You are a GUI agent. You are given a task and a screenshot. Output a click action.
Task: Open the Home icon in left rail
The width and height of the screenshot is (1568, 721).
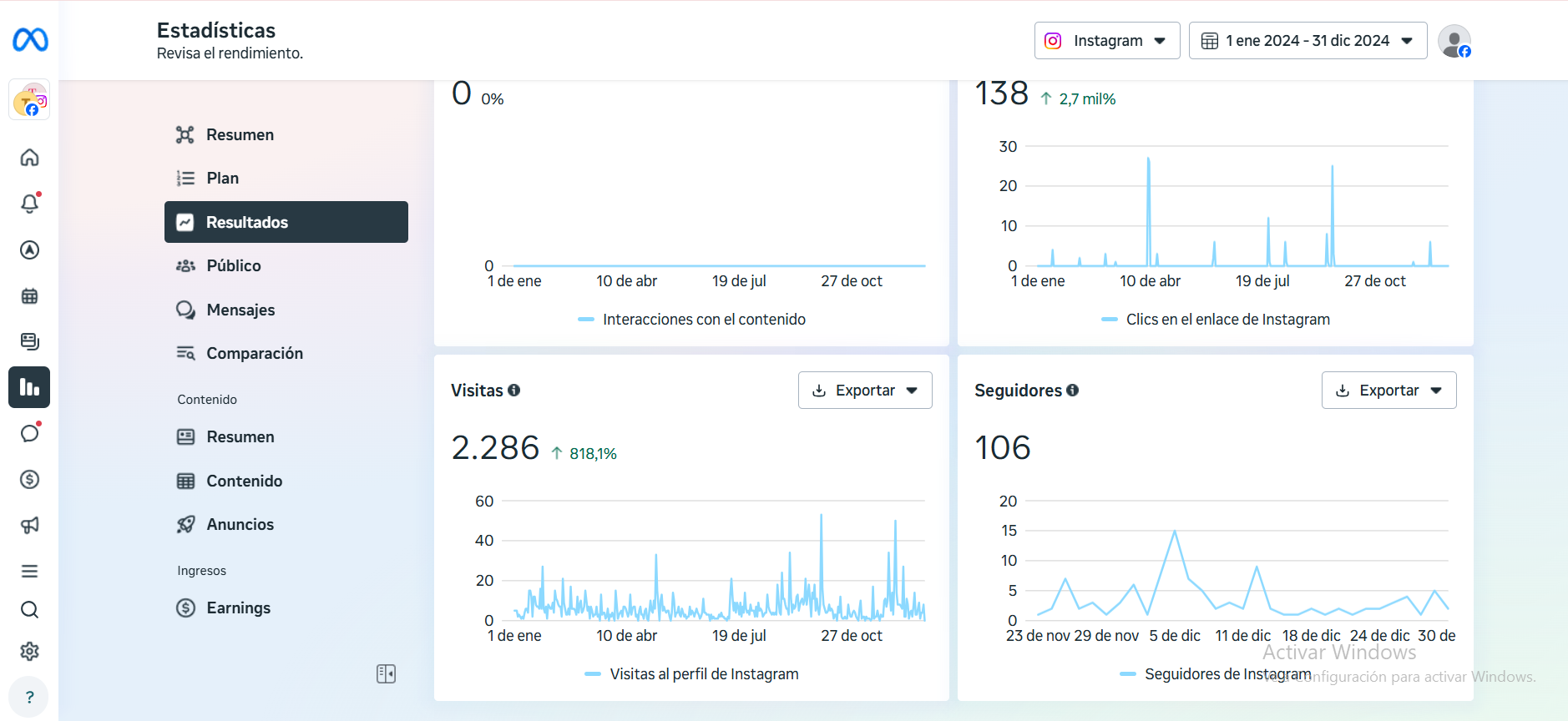[x=30, y=158]
